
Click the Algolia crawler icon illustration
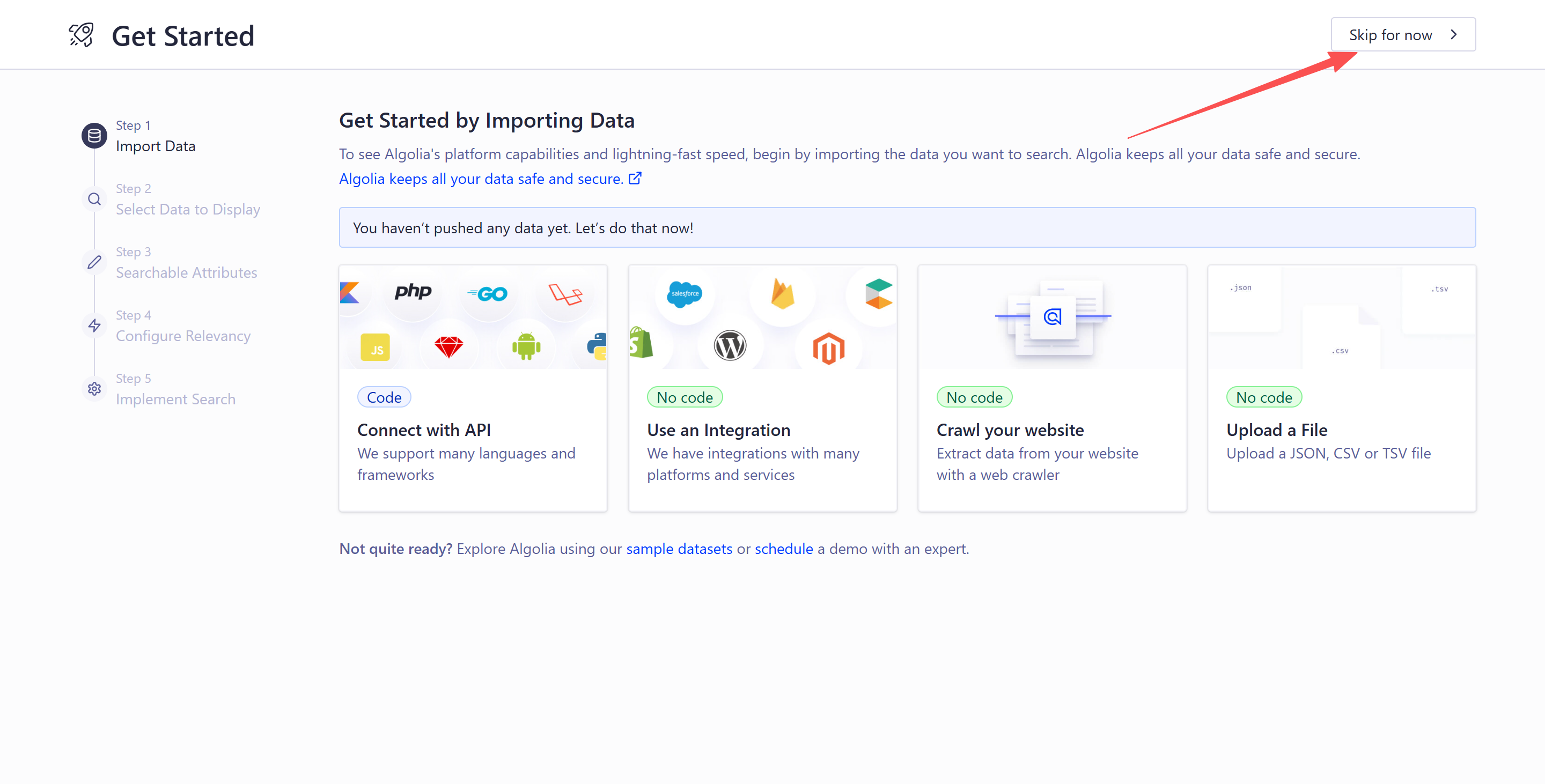[1052, 316]
